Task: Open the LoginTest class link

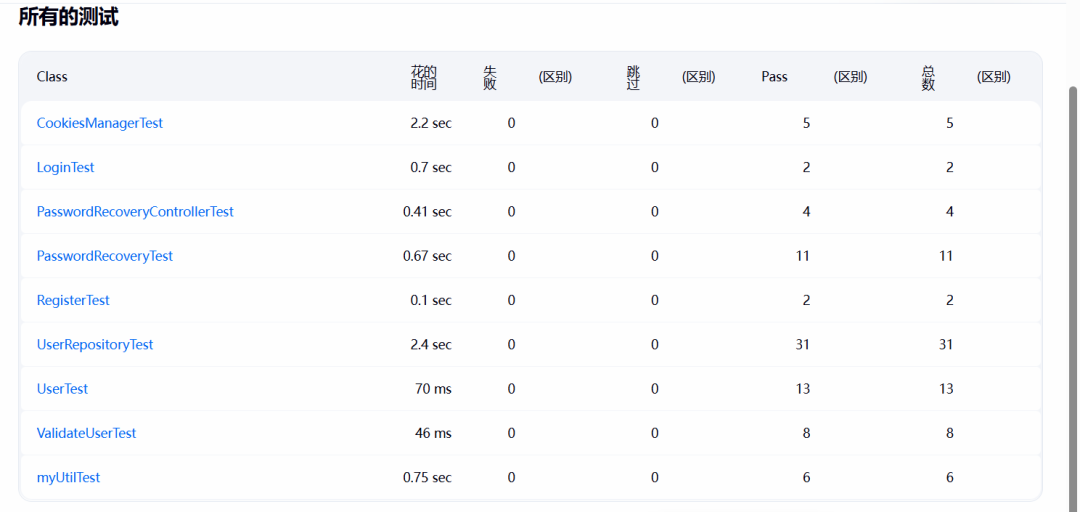Action: [65, 167]
